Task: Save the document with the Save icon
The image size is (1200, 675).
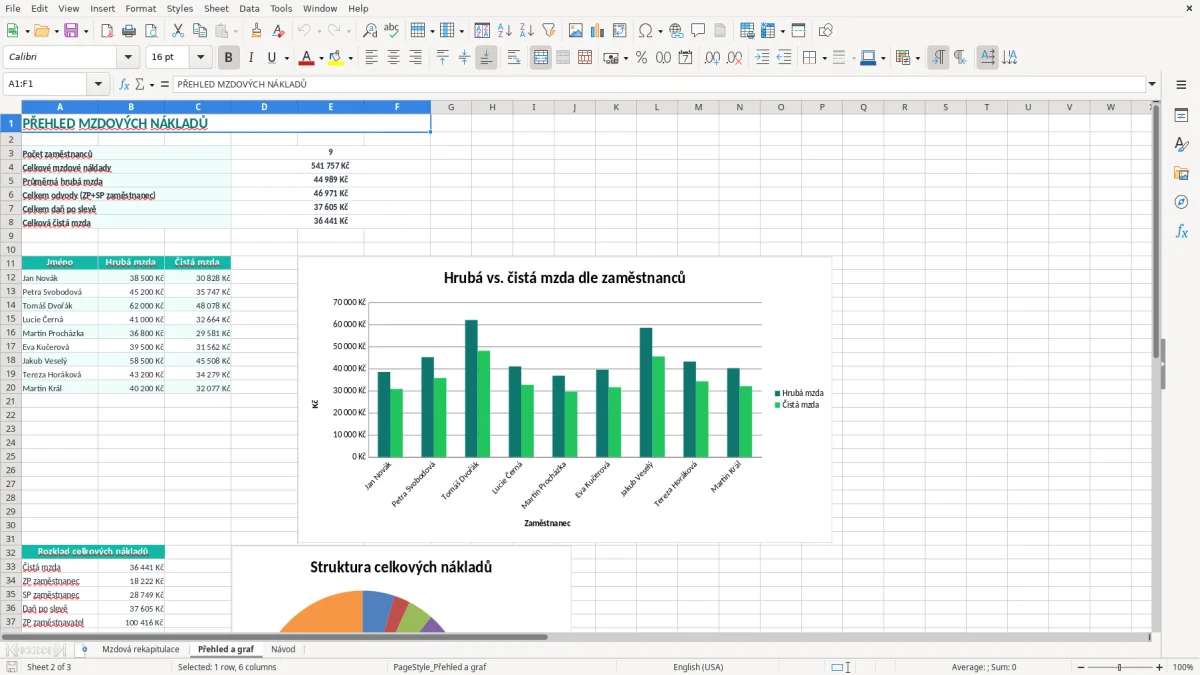Action: click(71, 31)
